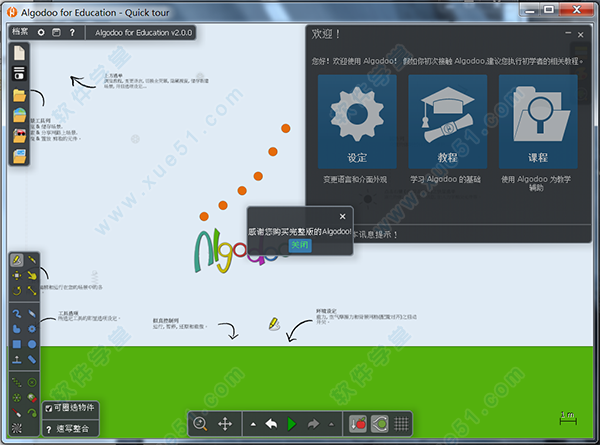Click the Algodoo for Education v2.0.0 label

pyautogui.click(x=143, y=33)
